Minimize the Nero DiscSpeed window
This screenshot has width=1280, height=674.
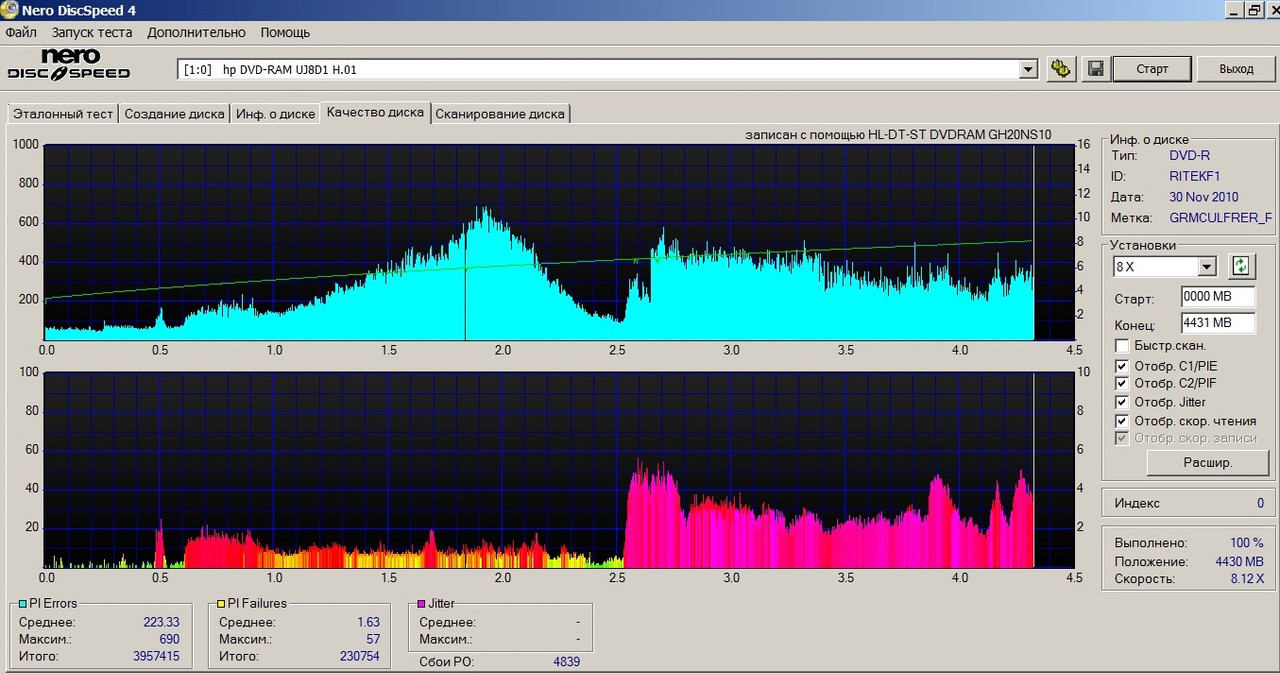click(1235, 10)
